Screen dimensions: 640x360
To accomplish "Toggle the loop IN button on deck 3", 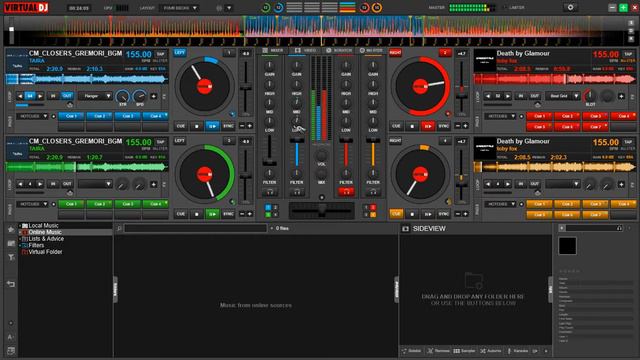I will pos(53,184).
